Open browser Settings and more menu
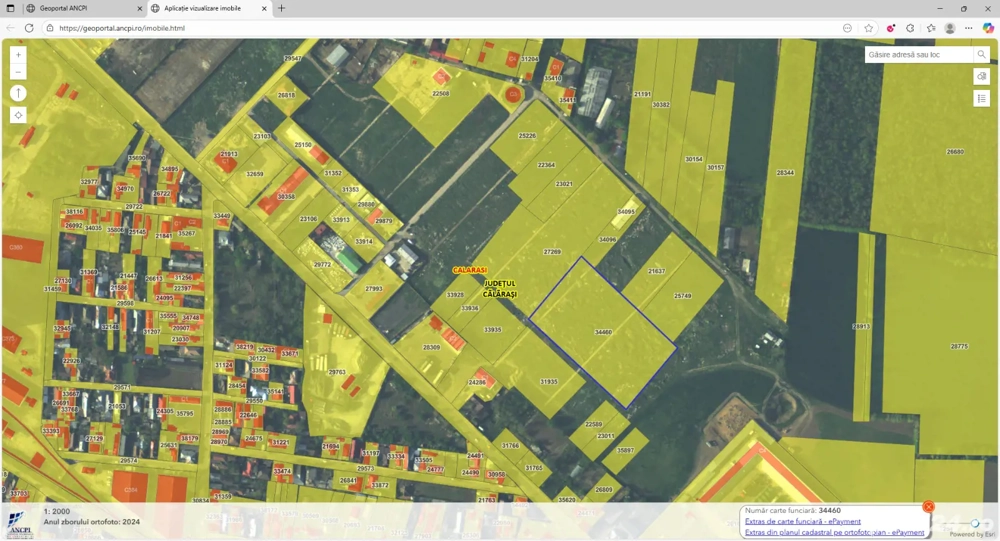The image size is (1000, 541). [x=968, y=28]
